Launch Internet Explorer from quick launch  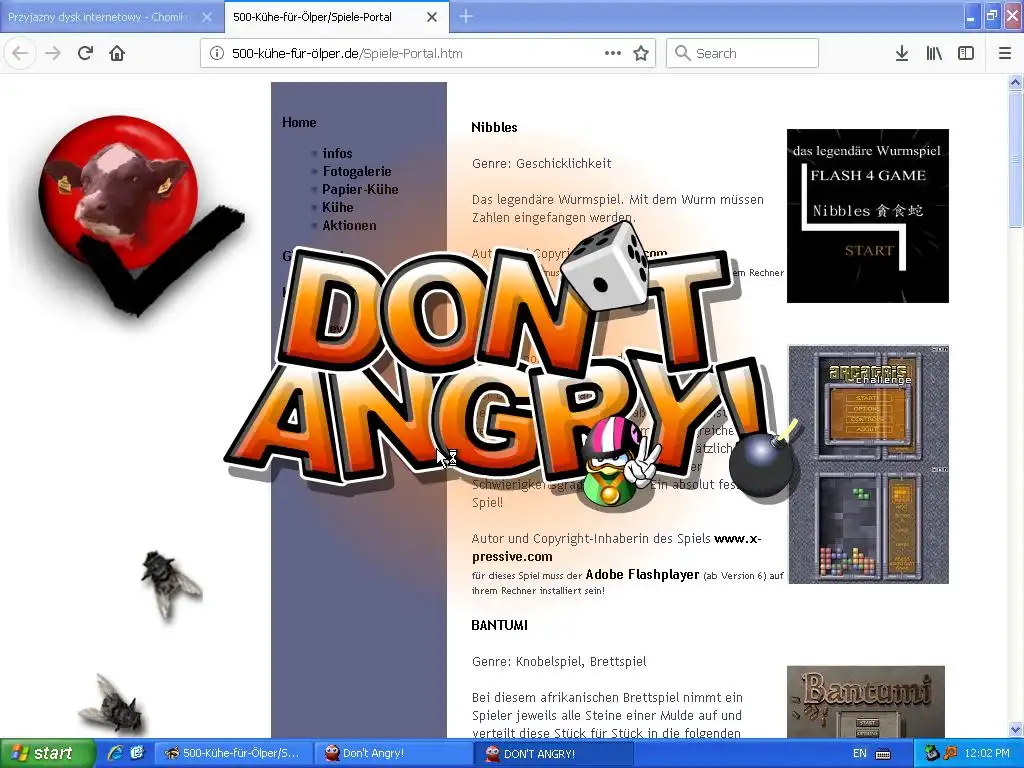(116, 753)
